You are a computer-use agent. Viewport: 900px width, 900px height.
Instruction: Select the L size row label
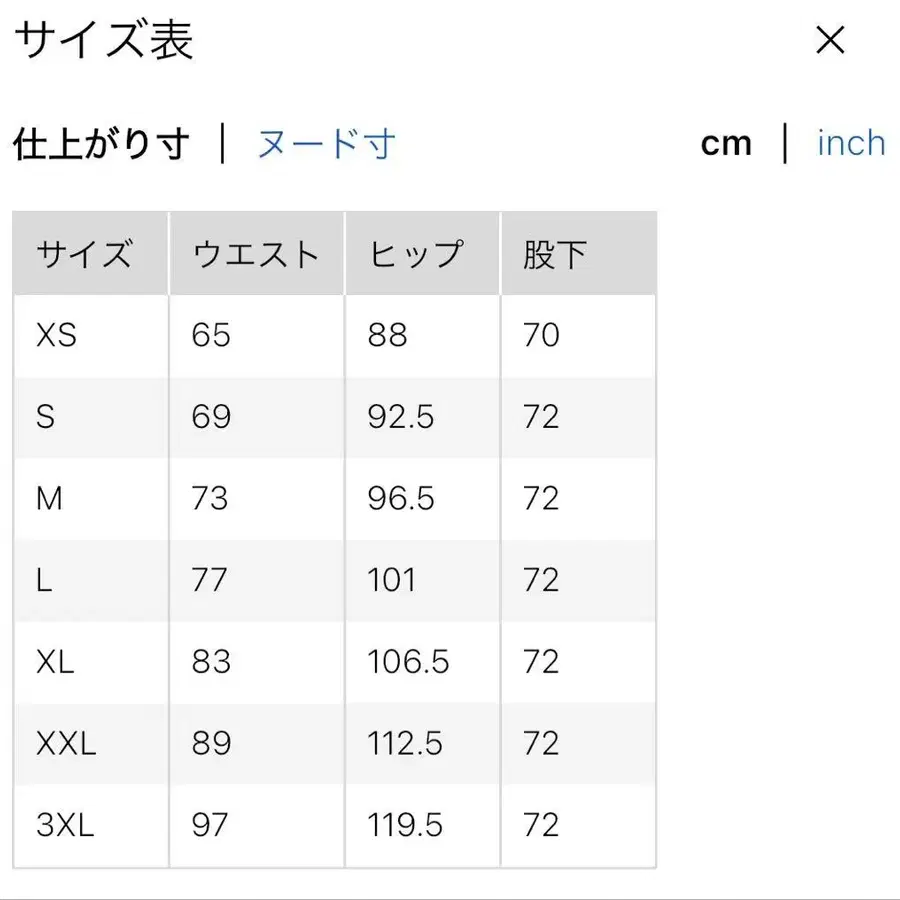(43, 580)
